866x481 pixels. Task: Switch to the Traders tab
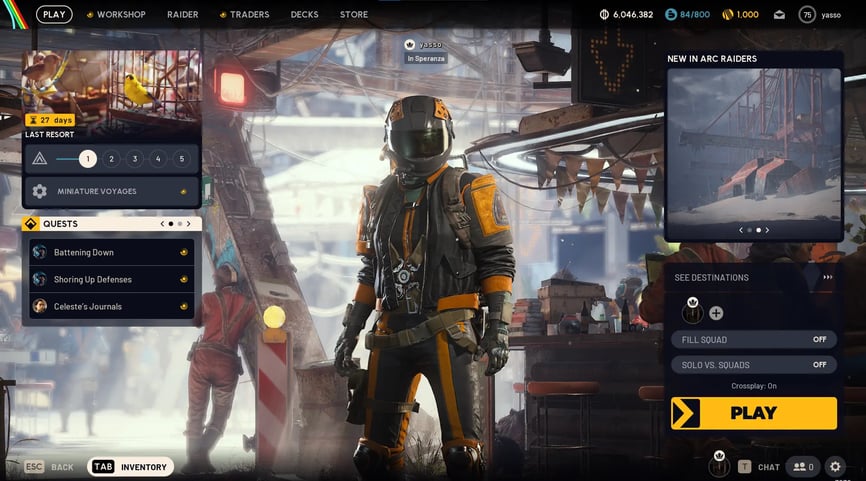[x=244, y=15]
